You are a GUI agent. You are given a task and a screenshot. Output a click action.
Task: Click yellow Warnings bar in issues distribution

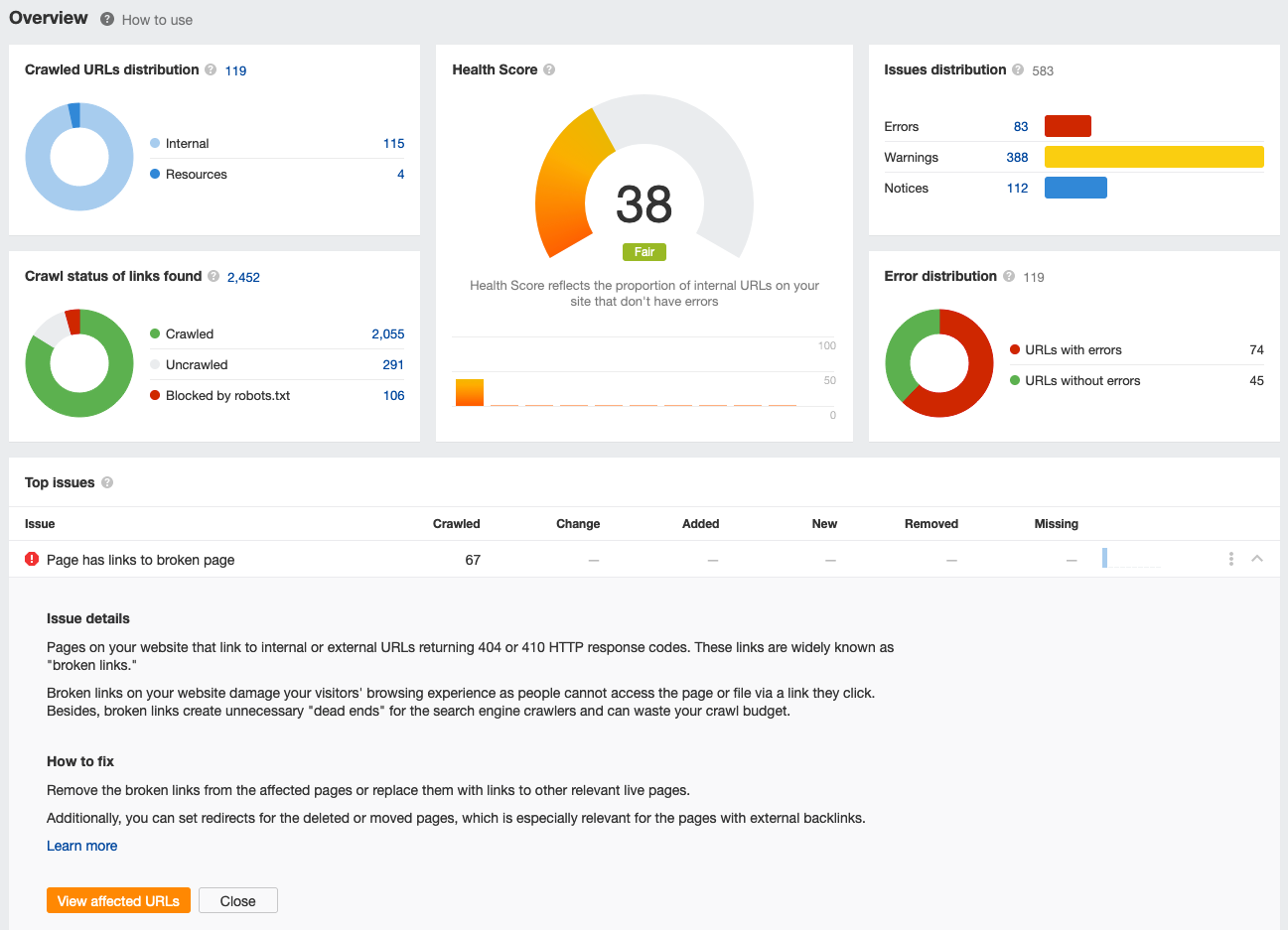click(x=1154, y=157)
